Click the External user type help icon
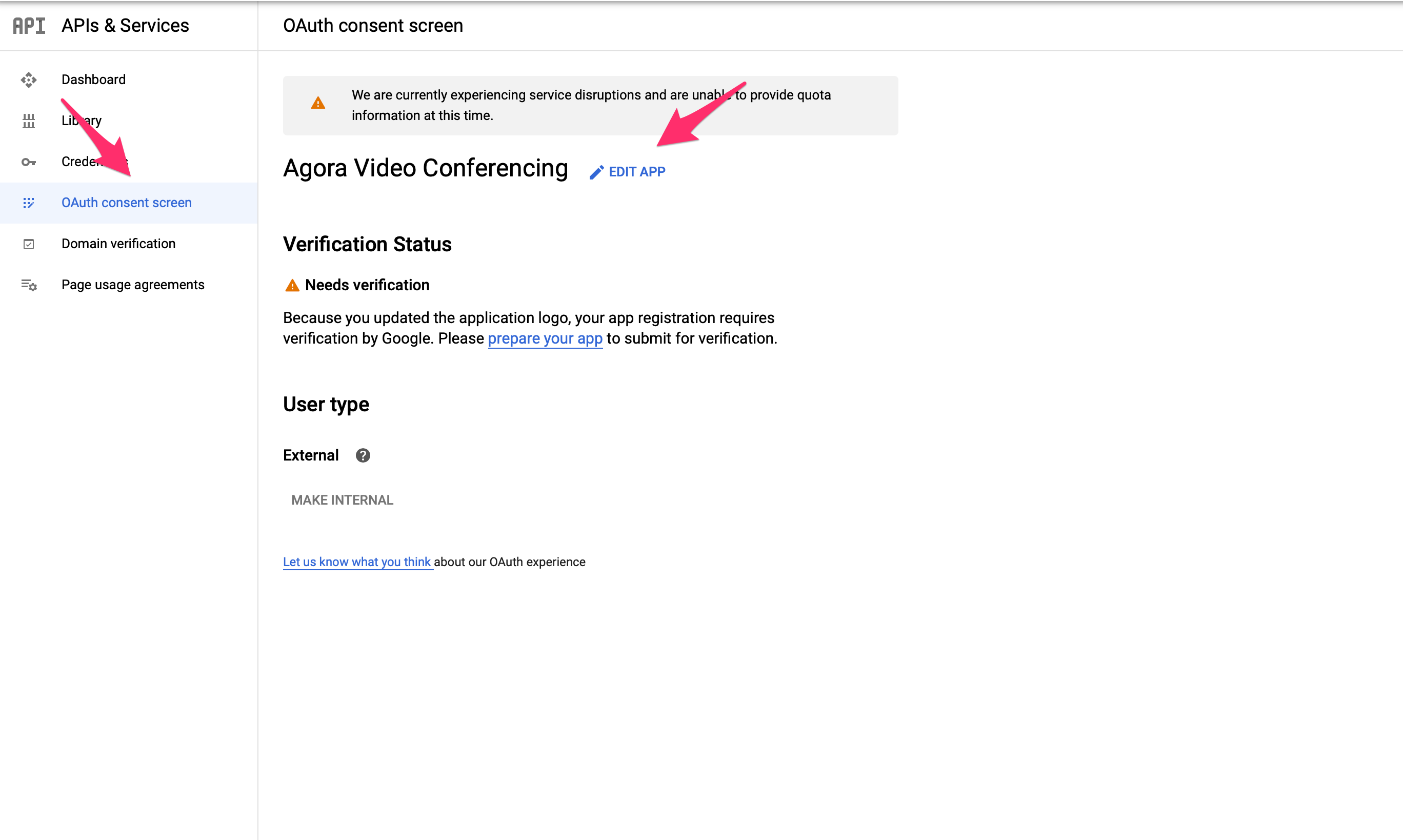 [363, 455]
